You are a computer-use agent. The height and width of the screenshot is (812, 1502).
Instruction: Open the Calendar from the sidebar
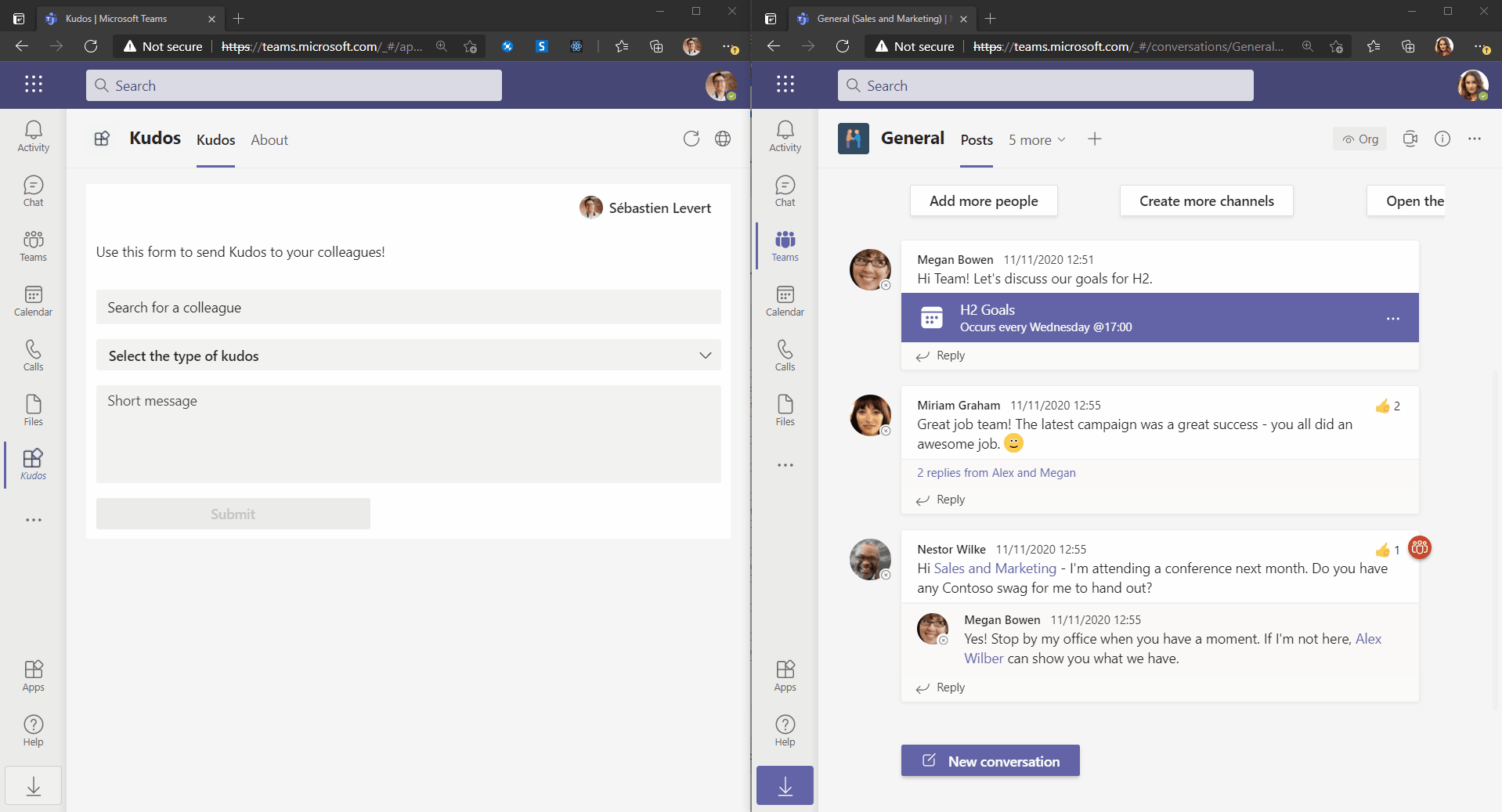tap(33, 299)
